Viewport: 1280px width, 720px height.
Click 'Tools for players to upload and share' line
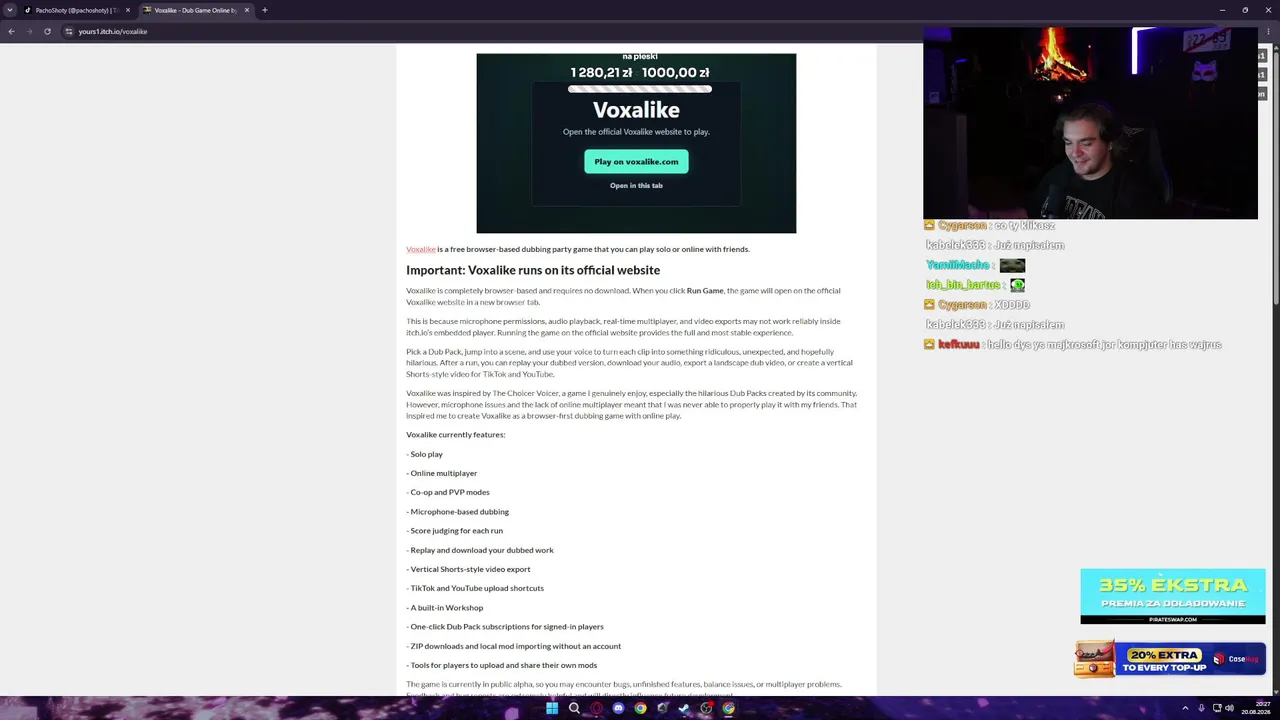click(x=501, y=665)
